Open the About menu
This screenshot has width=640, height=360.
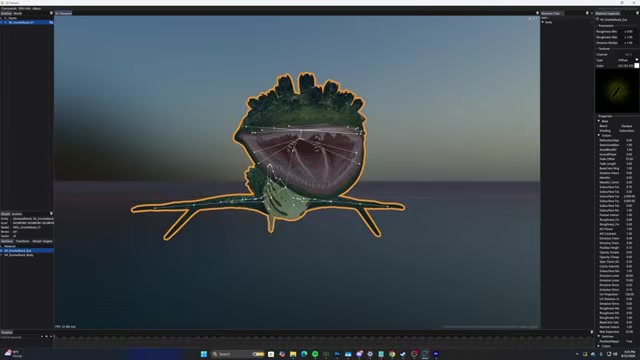pos(37,8)
